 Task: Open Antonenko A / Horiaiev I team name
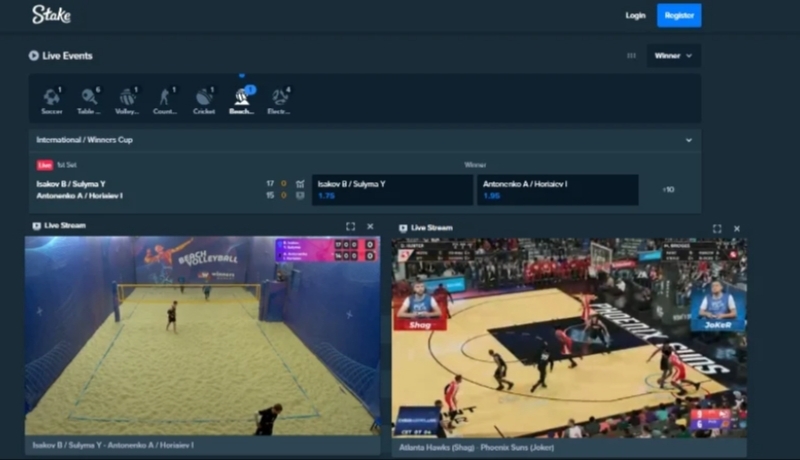click(80, 195)
